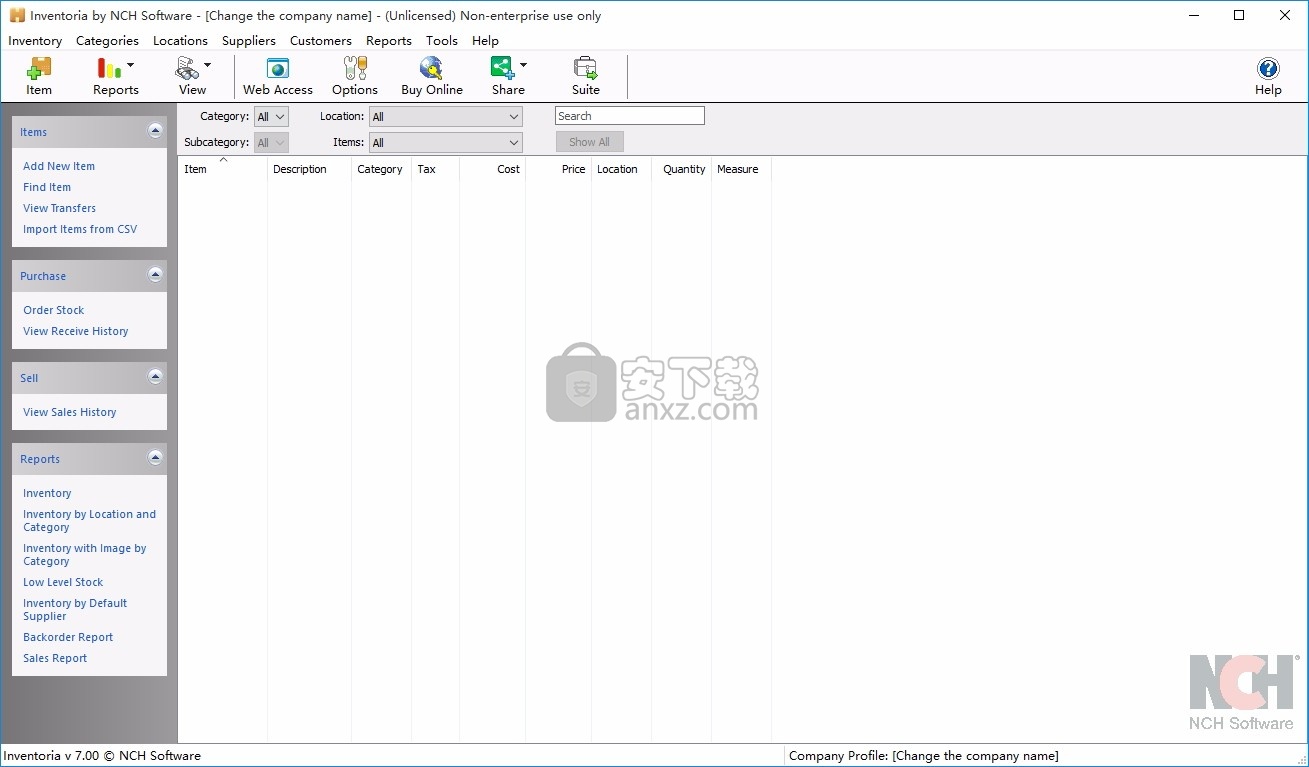This screenshot has width=1309, height=767.
Task: Open the Location filter dropdown
Action: pyautogui.click(x=446, y=117)
